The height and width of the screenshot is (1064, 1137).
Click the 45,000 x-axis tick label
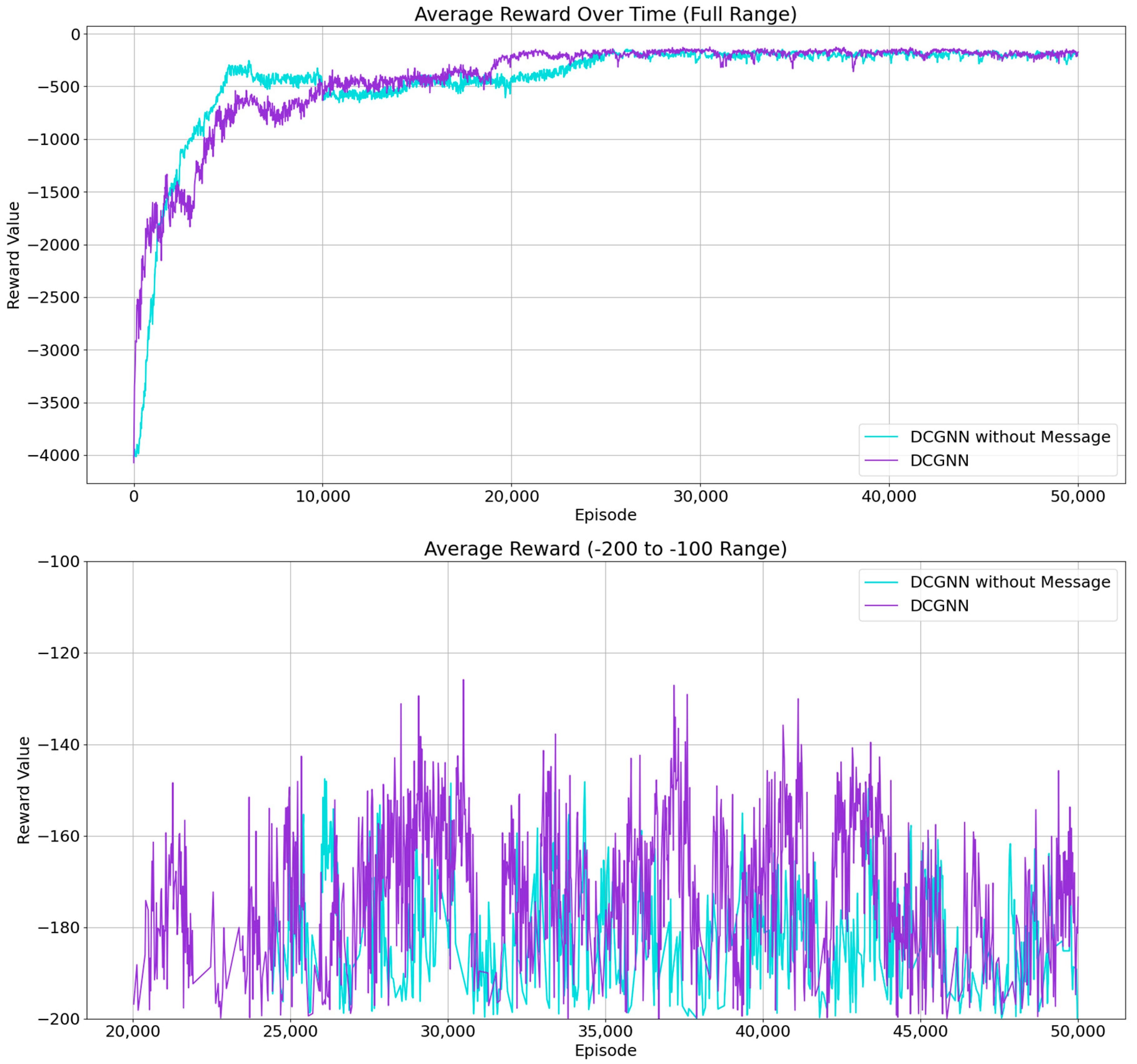[920, 1031]
